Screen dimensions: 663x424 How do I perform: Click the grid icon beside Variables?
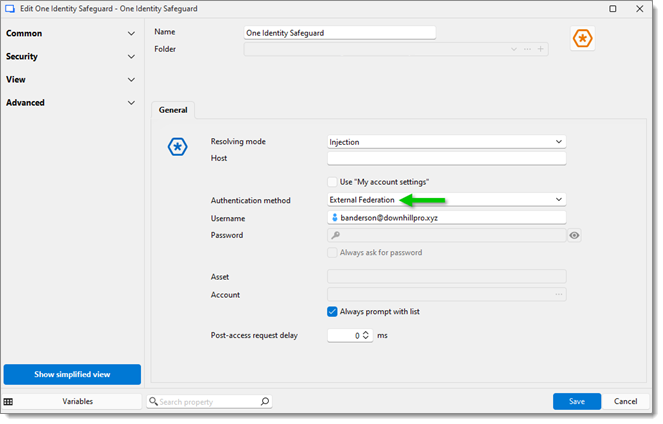8,402
